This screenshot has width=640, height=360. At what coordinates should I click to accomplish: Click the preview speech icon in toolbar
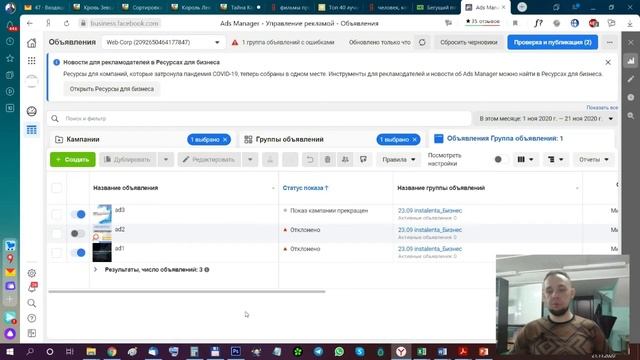[363, 160]
